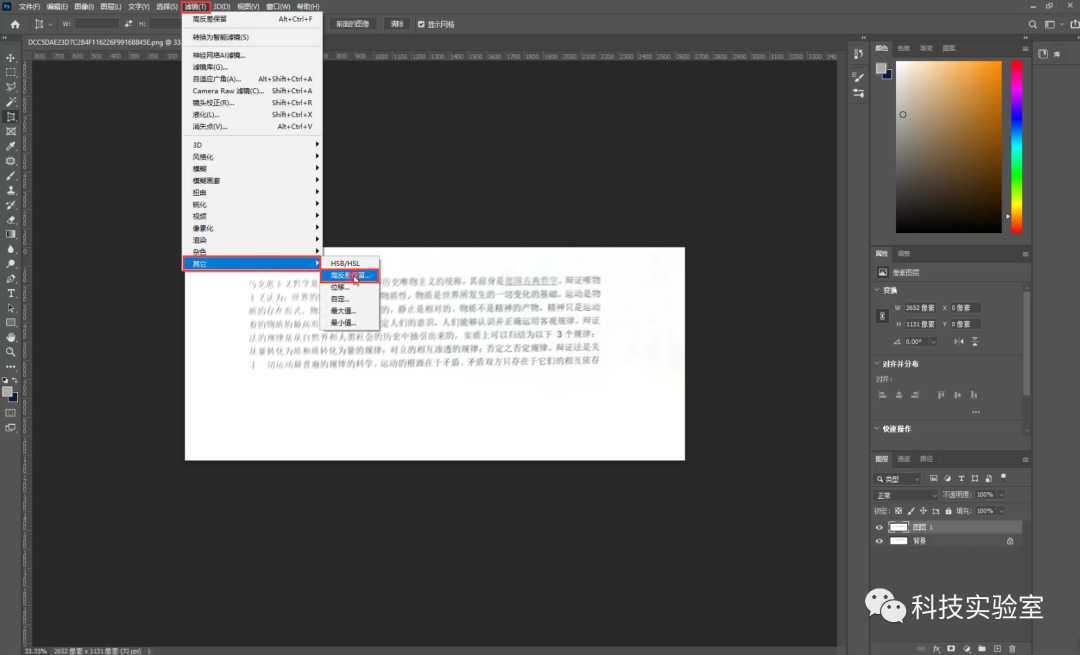Screen dimensions: 1080x655
Task: Select the Crop tool
Action: pos(11,116)
